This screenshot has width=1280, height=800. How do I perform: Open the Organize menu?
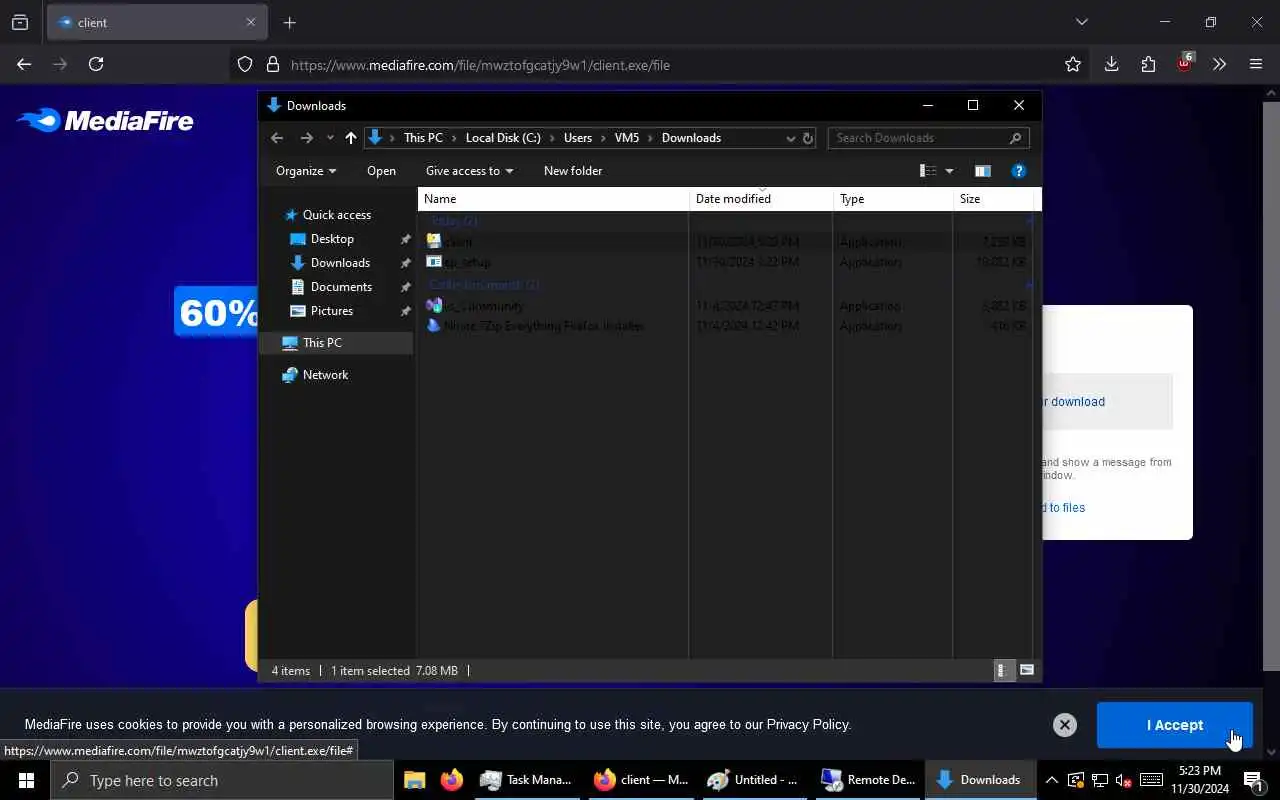[306, 171]
